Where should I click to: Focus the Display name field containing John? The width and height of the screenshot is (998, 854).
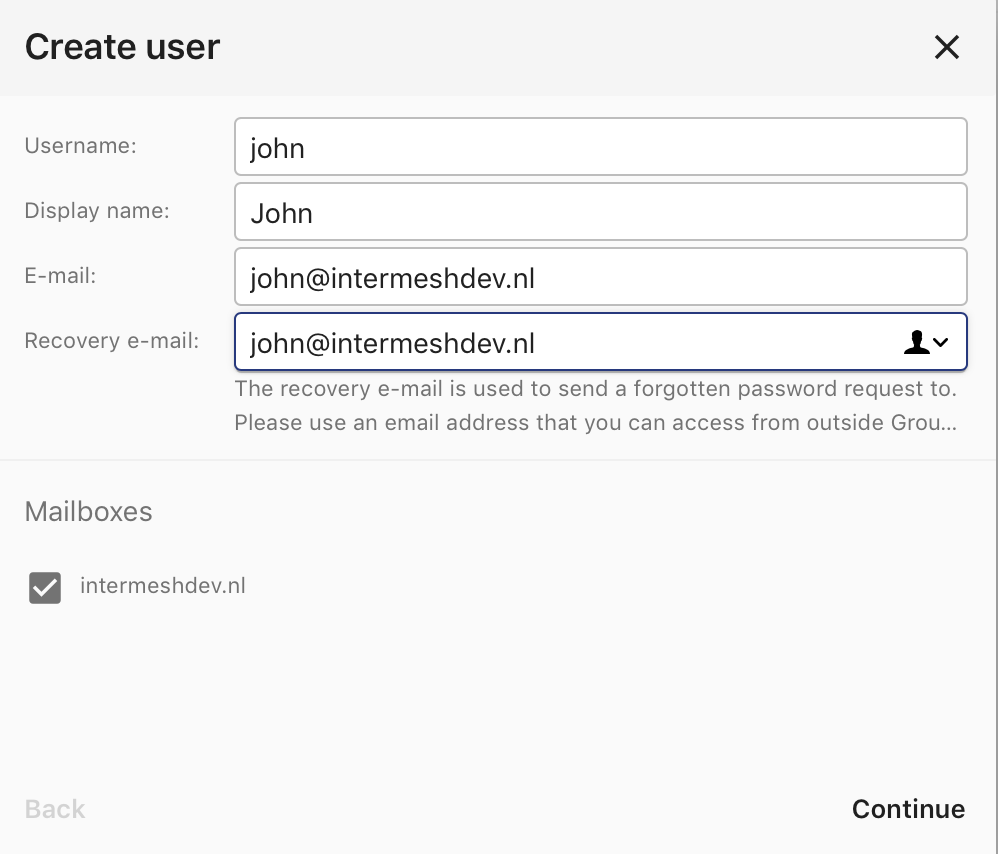600,212
